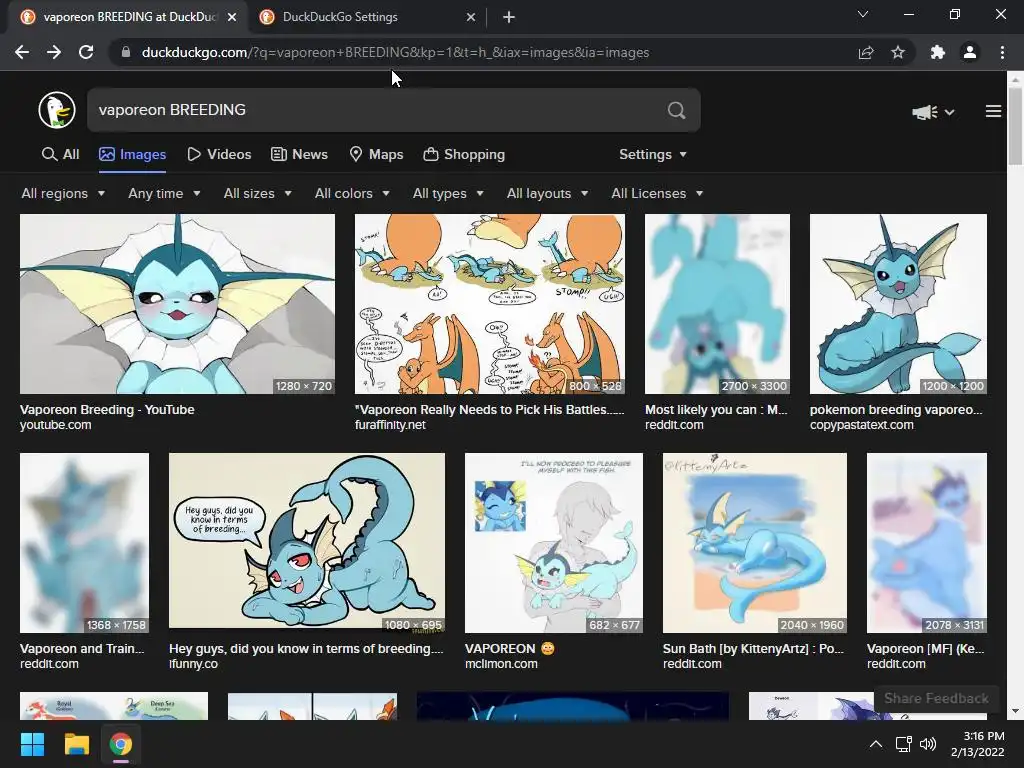The width and height of the screenshot is (1024, 768).
Task: Open the Shopping tab
Action: click(x=464, y=155)
